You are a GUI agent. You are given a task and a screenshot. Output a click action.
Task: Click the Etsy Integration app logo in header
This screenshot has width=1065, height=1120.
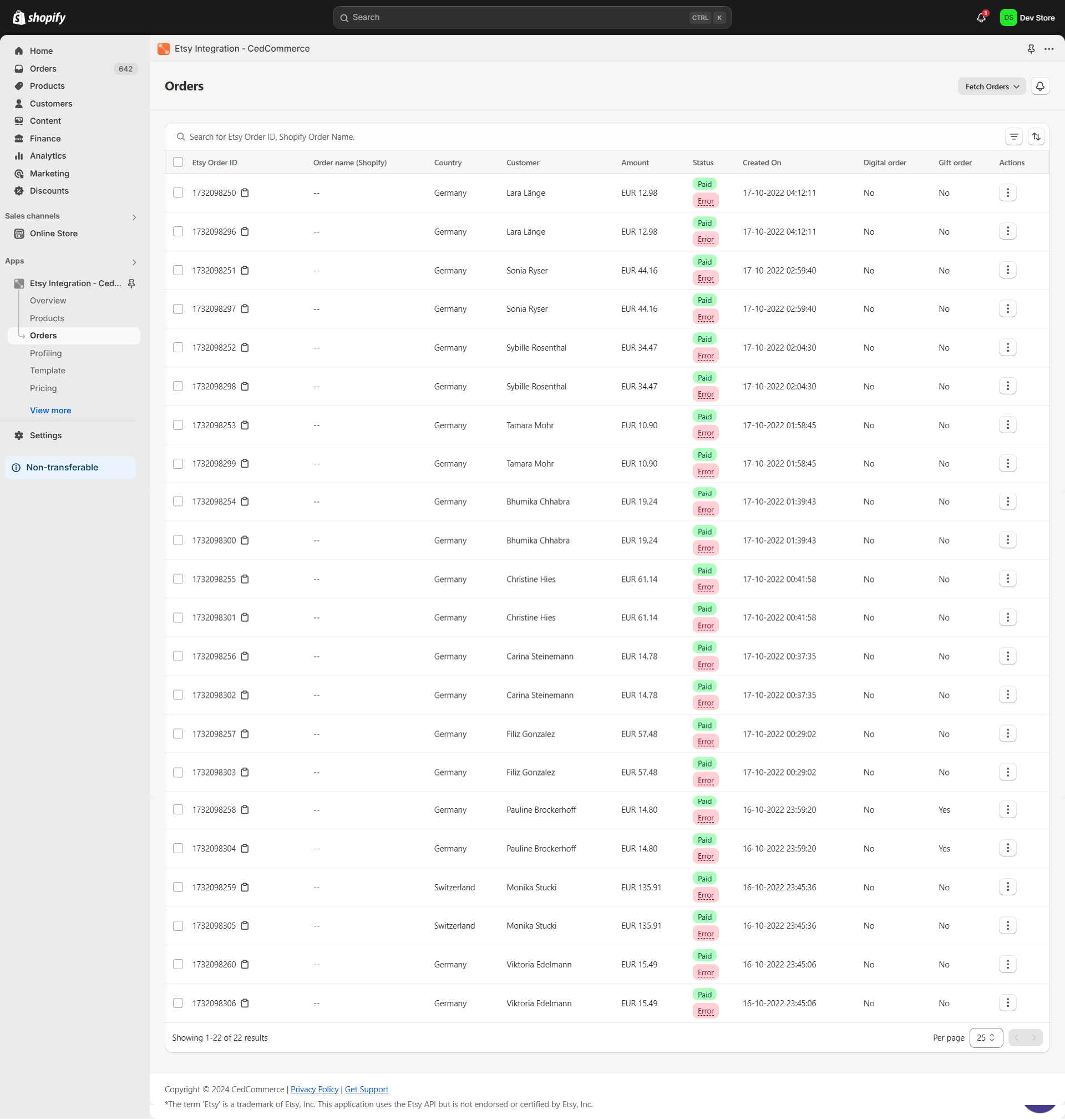click(164, 49)
